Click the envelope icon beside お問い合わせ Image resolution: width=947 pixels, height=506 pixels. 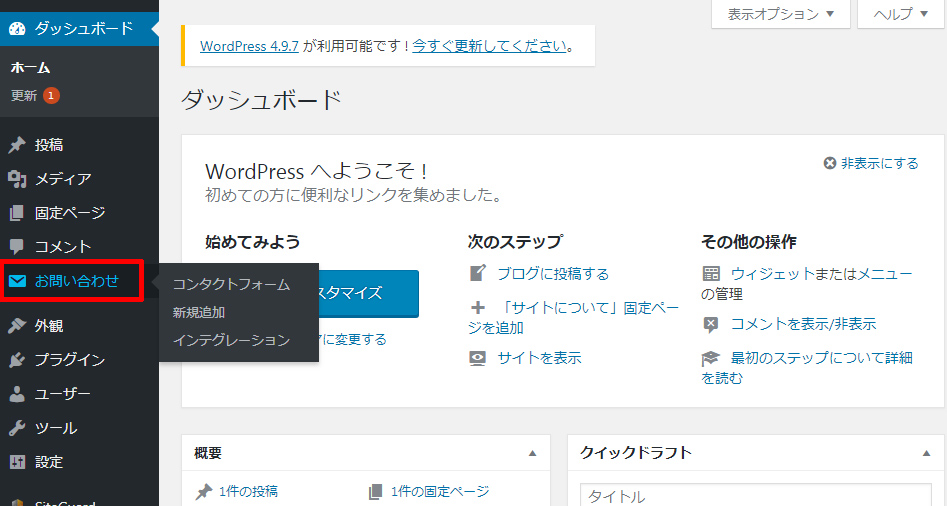17,281
